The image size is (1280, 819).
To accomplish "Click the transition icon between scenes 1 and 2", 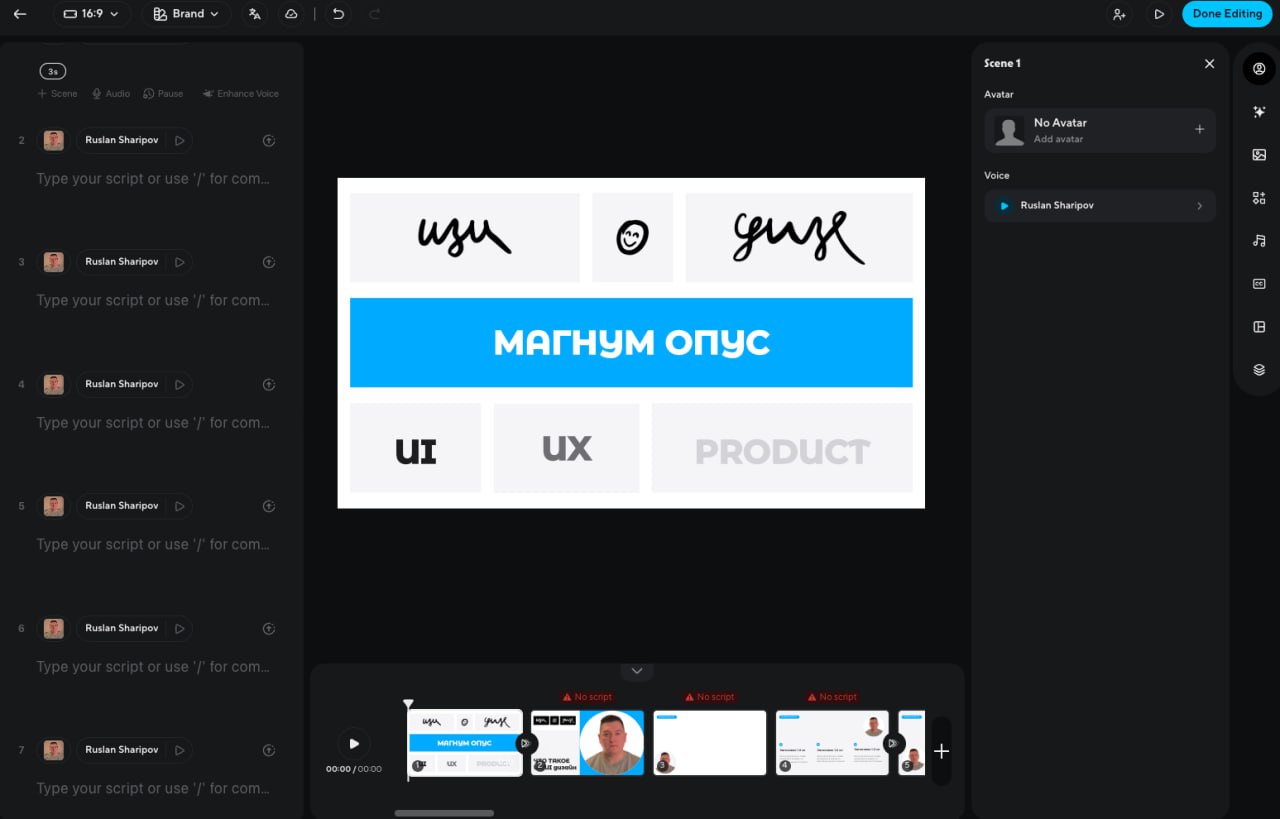I will [526, 743].
